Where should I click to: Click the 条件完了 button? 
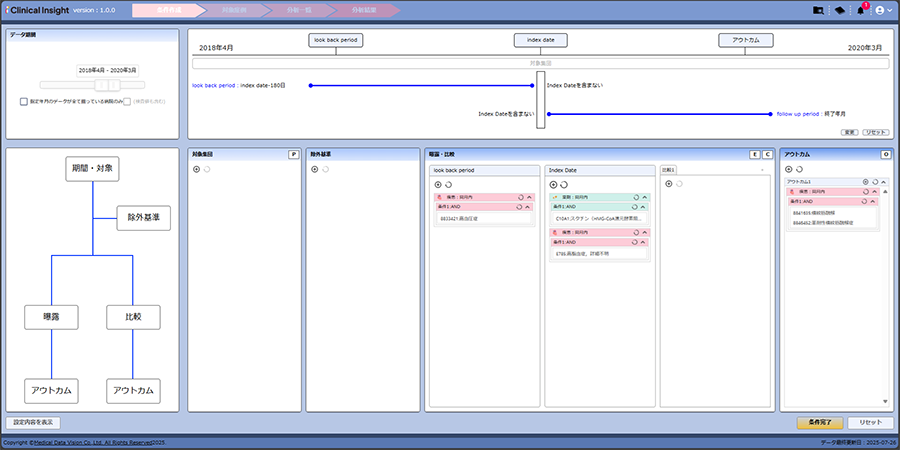coord(820,422)
